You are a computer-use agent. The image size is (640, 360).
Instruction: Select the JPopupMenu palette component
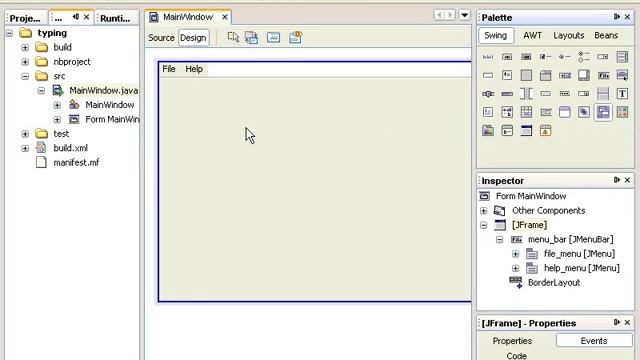(622, 75)
